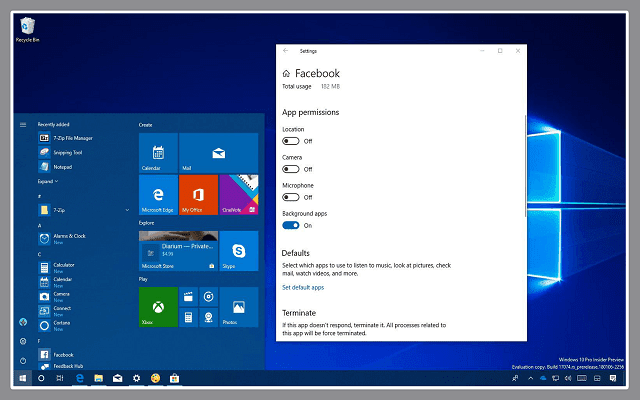Launch the Skype tile
The image size is (640, 400).
point(239,250)
